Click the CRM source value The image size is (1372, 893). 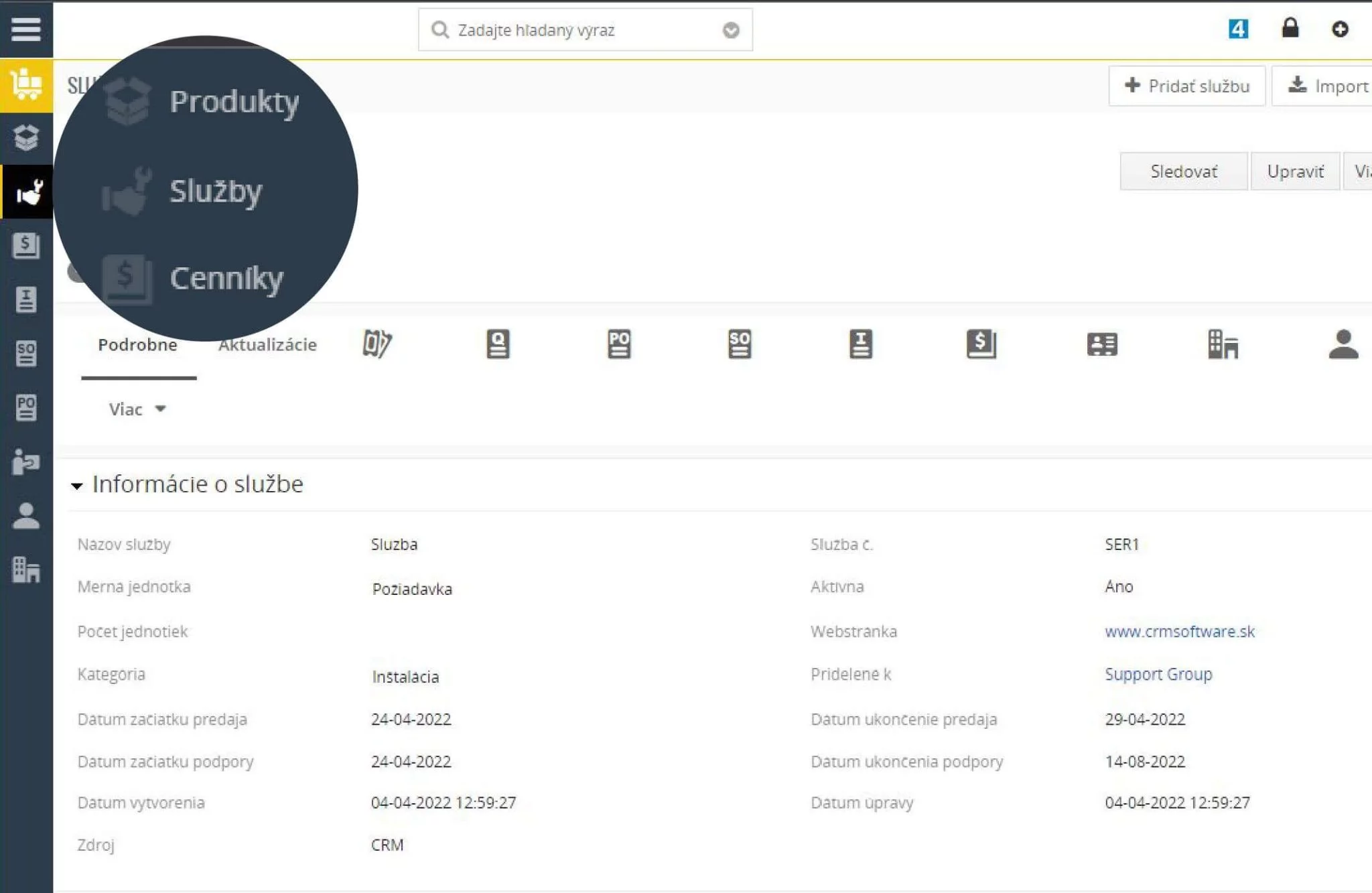tap(387, 845)
